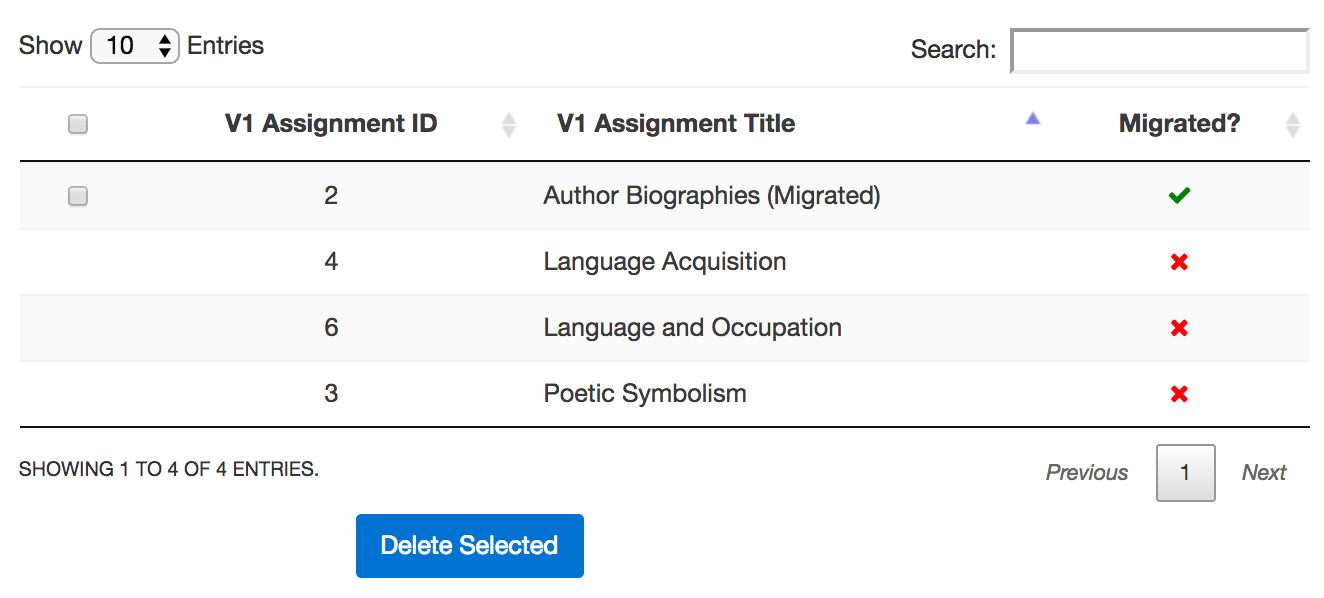Click the V1 Assignment ID column header
The width and height of the screenshot is (1324, 598).
tap(331, 123)
